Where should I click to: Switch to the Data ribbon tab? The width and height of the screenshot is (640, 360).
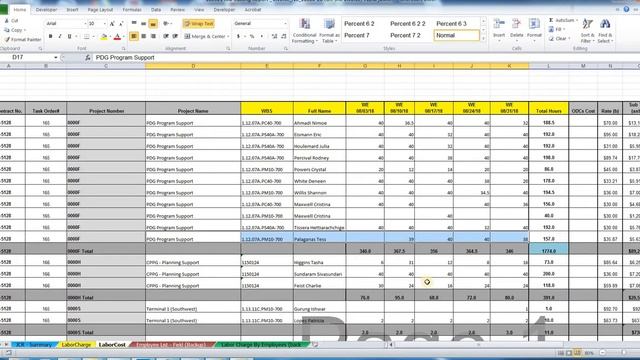156,9
